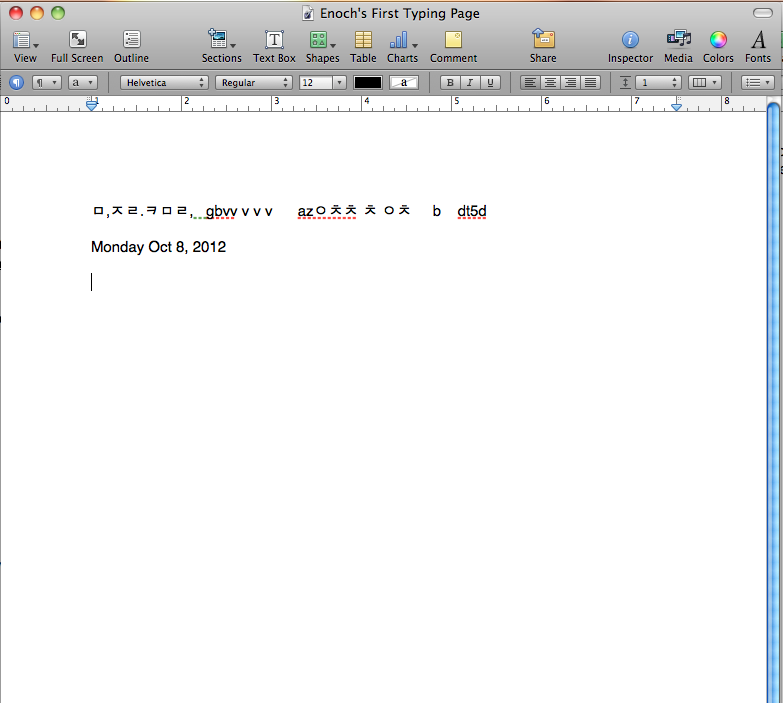Open the columns layout dropdown
The height and width of the screenshot is (703, 783).
(x=705, y=82)
